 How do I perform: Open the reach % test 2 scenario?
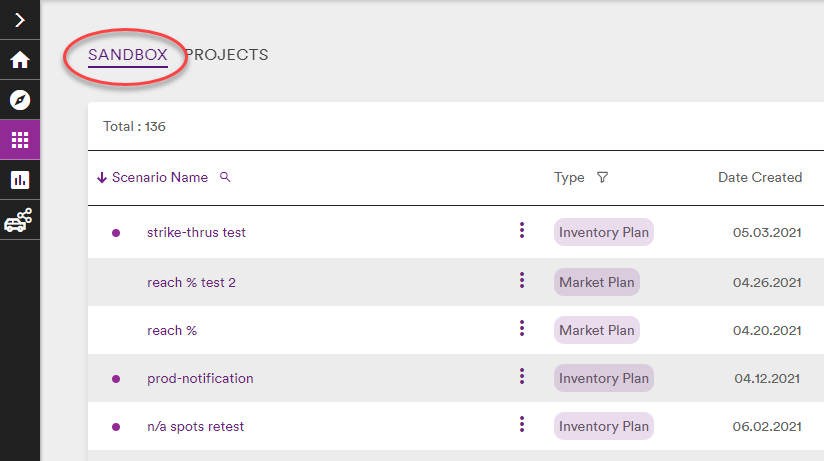(191, 282)
